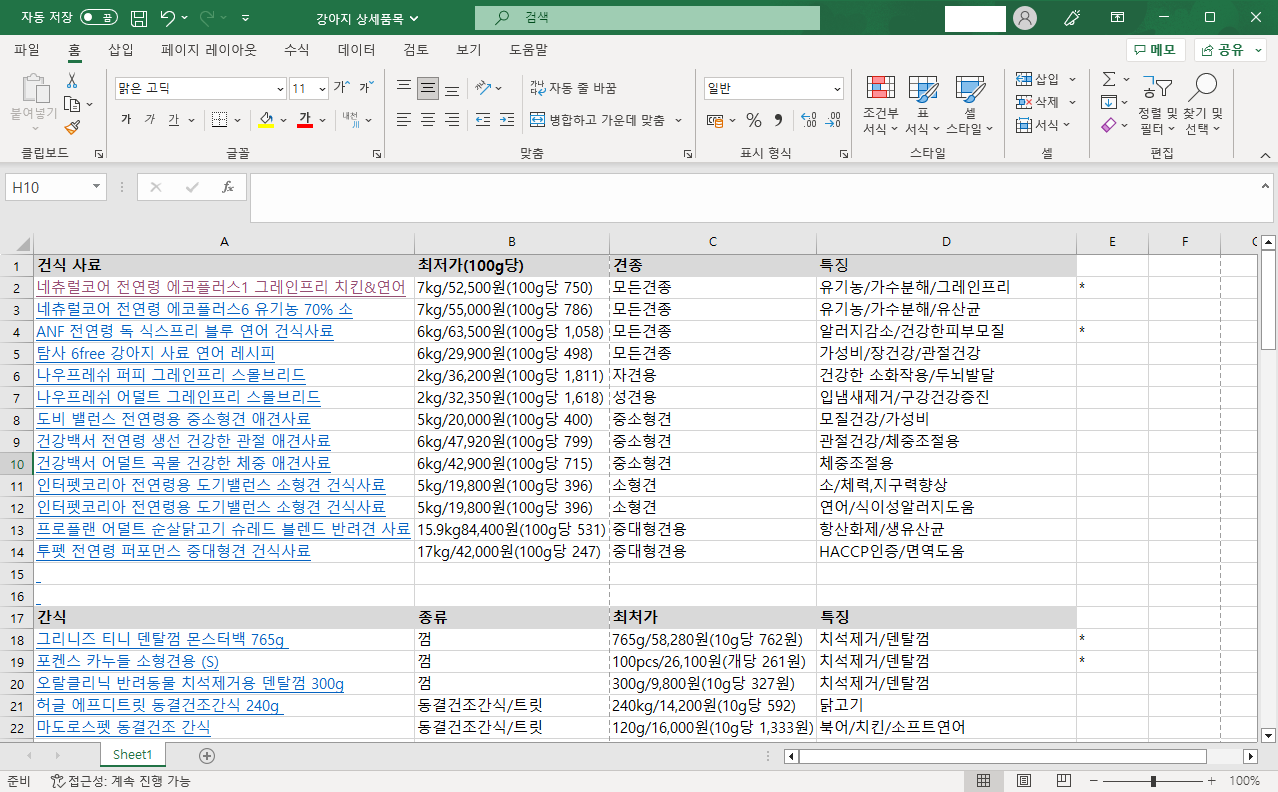Click the text orientation icon

[x=483, y=88]
